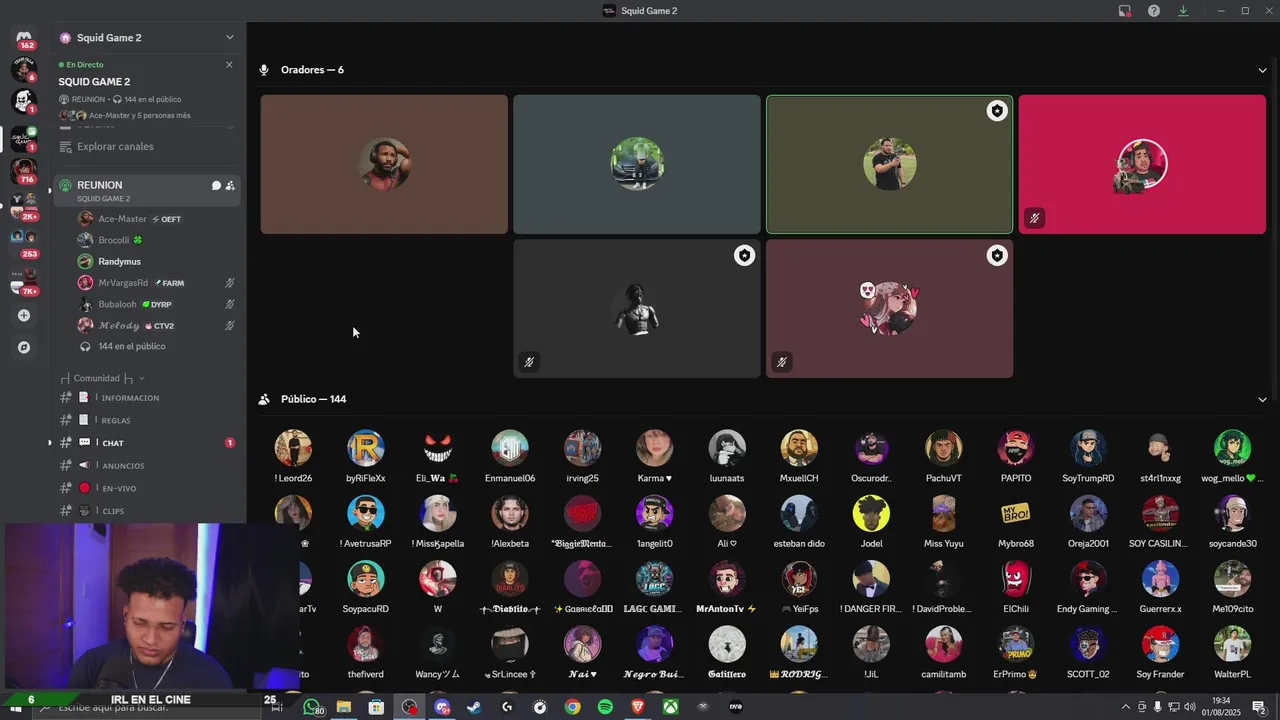Screen dimensions: 1280x720
Task: Open the Discover servers compass icon
Action: (24, 347)
